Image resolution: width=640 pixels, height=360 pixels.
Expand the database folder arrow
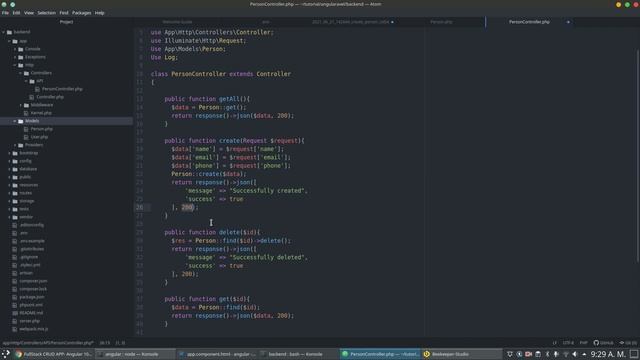tap(9, 169)
